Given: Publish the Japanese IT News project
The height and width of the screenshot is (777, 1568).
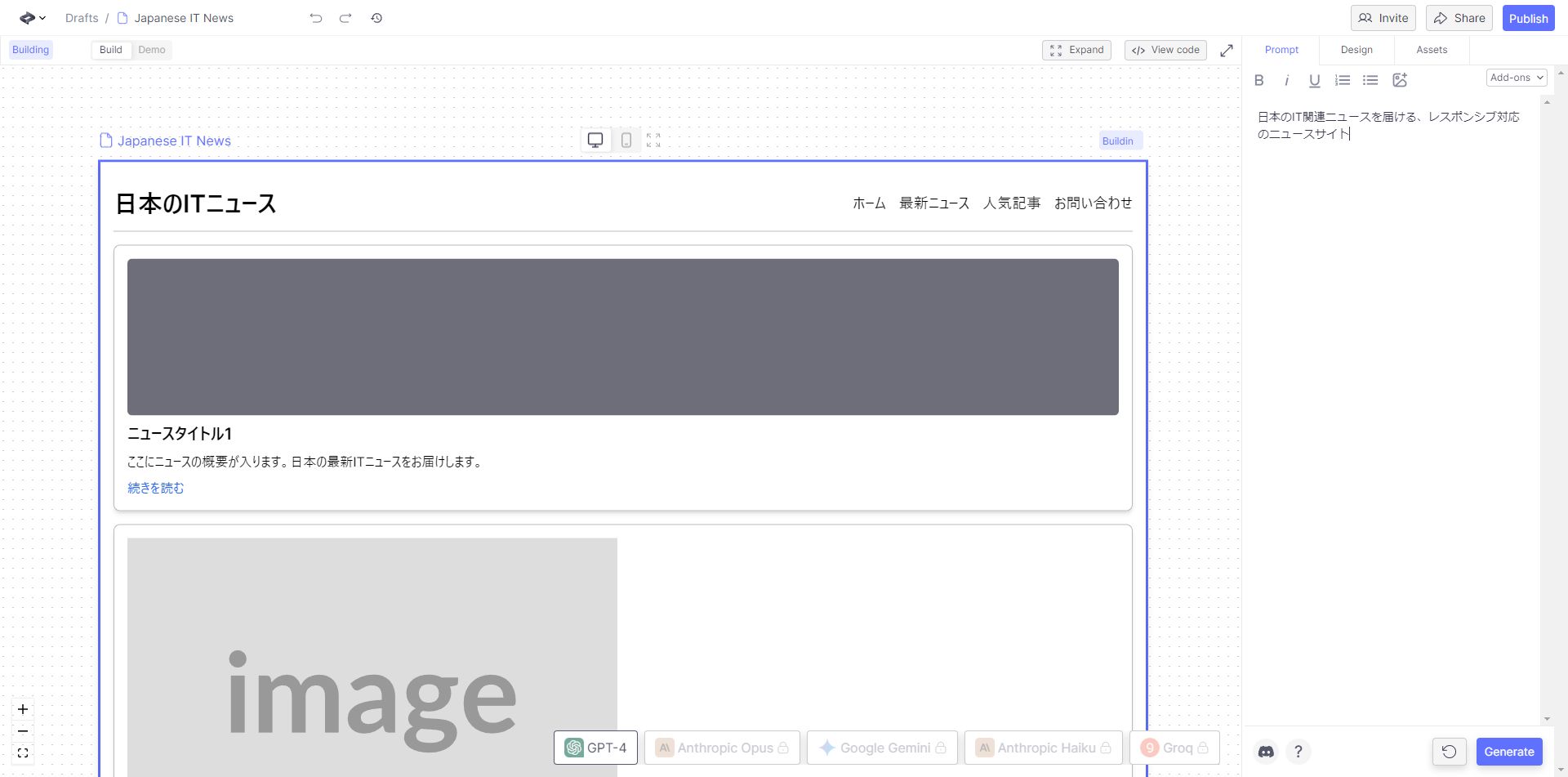Looking at the screenshot, I should [1528, 17].
